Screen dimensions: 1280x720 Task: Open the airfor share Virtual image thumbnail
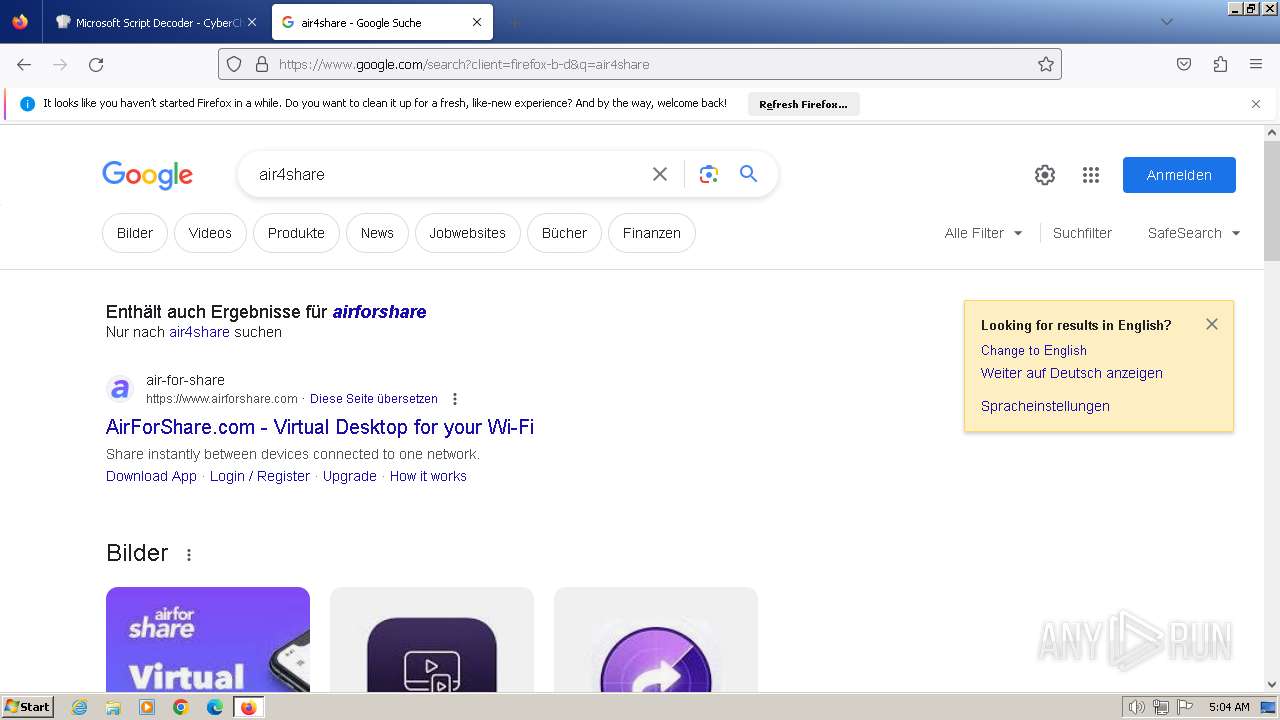pos(208,639)
